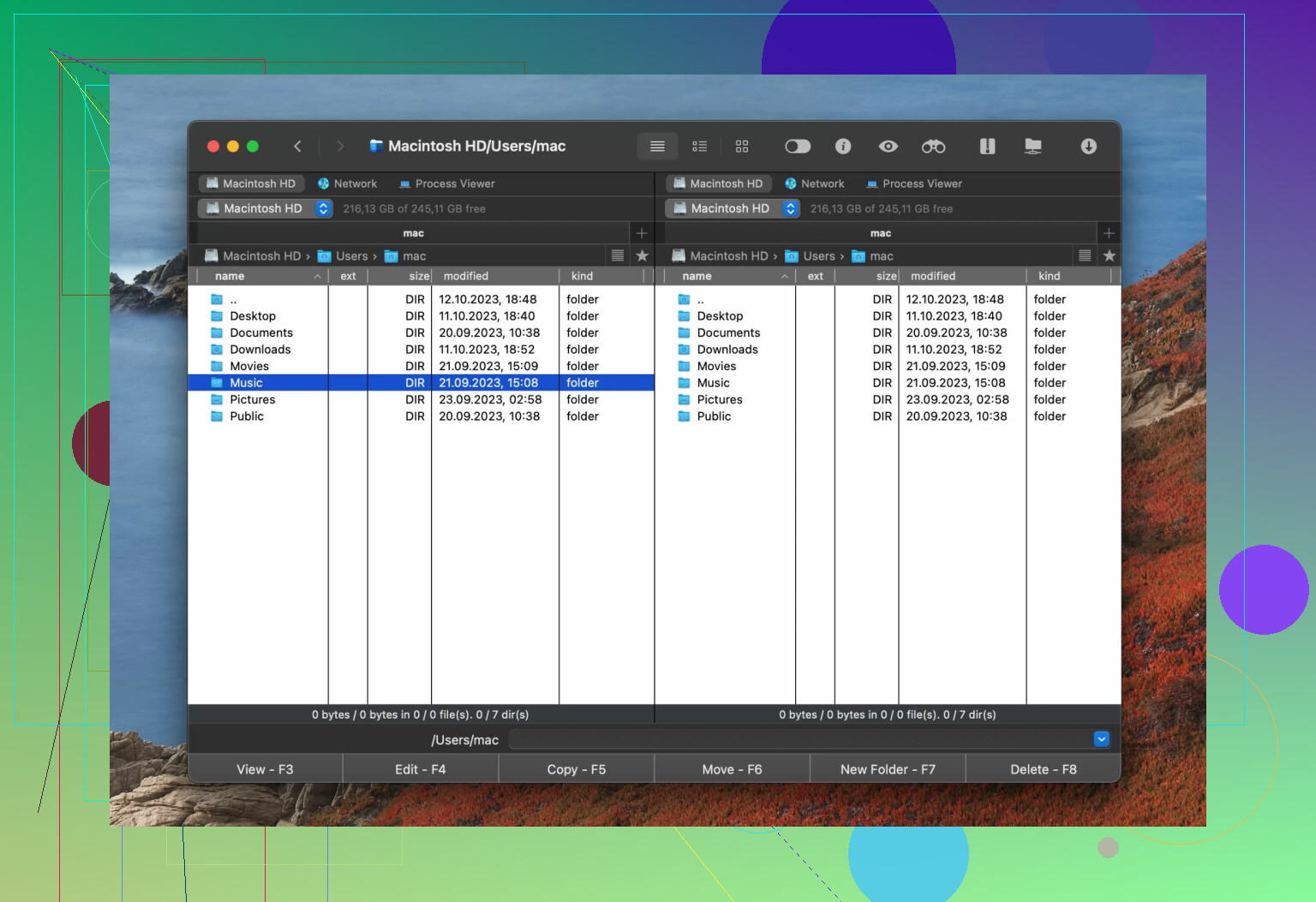
Task: Expand the command line history dropdown
Action: coord(1102,739)
